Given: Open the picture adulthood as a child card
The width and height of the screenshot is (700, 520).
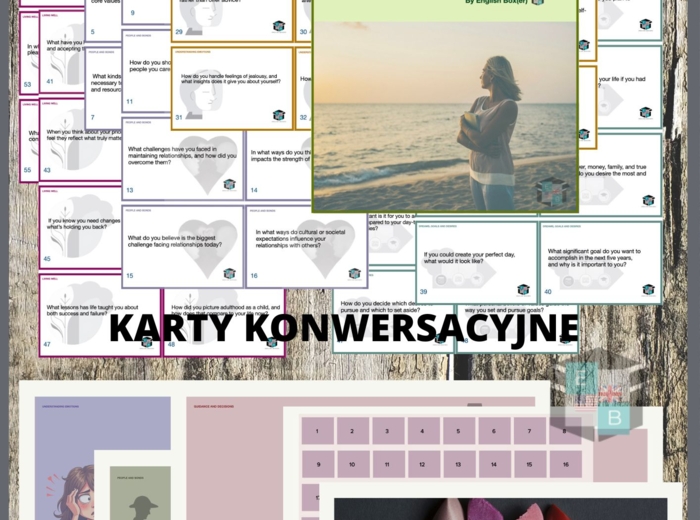Looking at the screenshot, I should pyautogui.click(x=225, y=322).
